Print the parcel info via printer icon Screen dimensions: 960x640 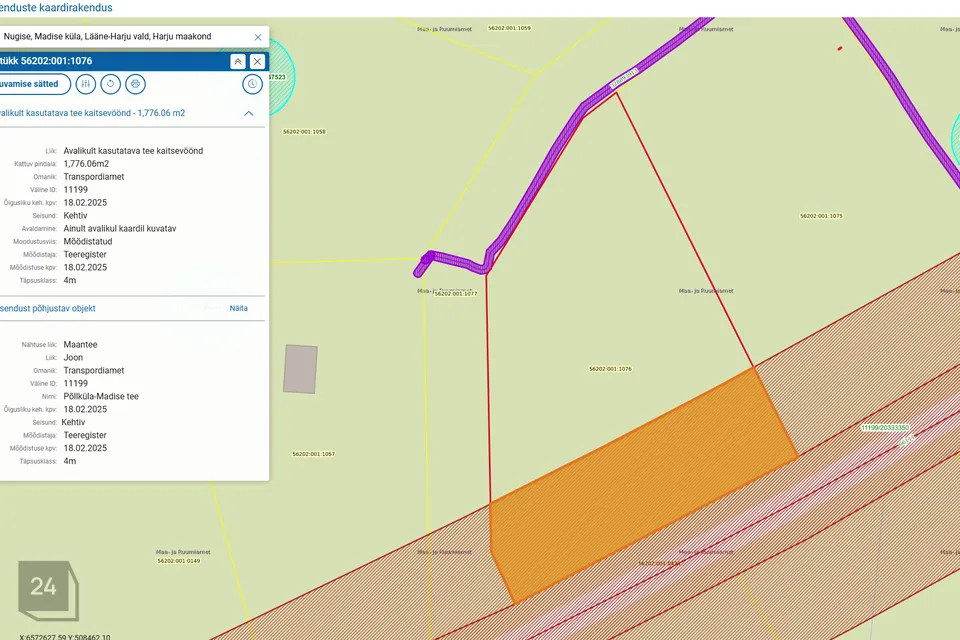pos(135,84)
